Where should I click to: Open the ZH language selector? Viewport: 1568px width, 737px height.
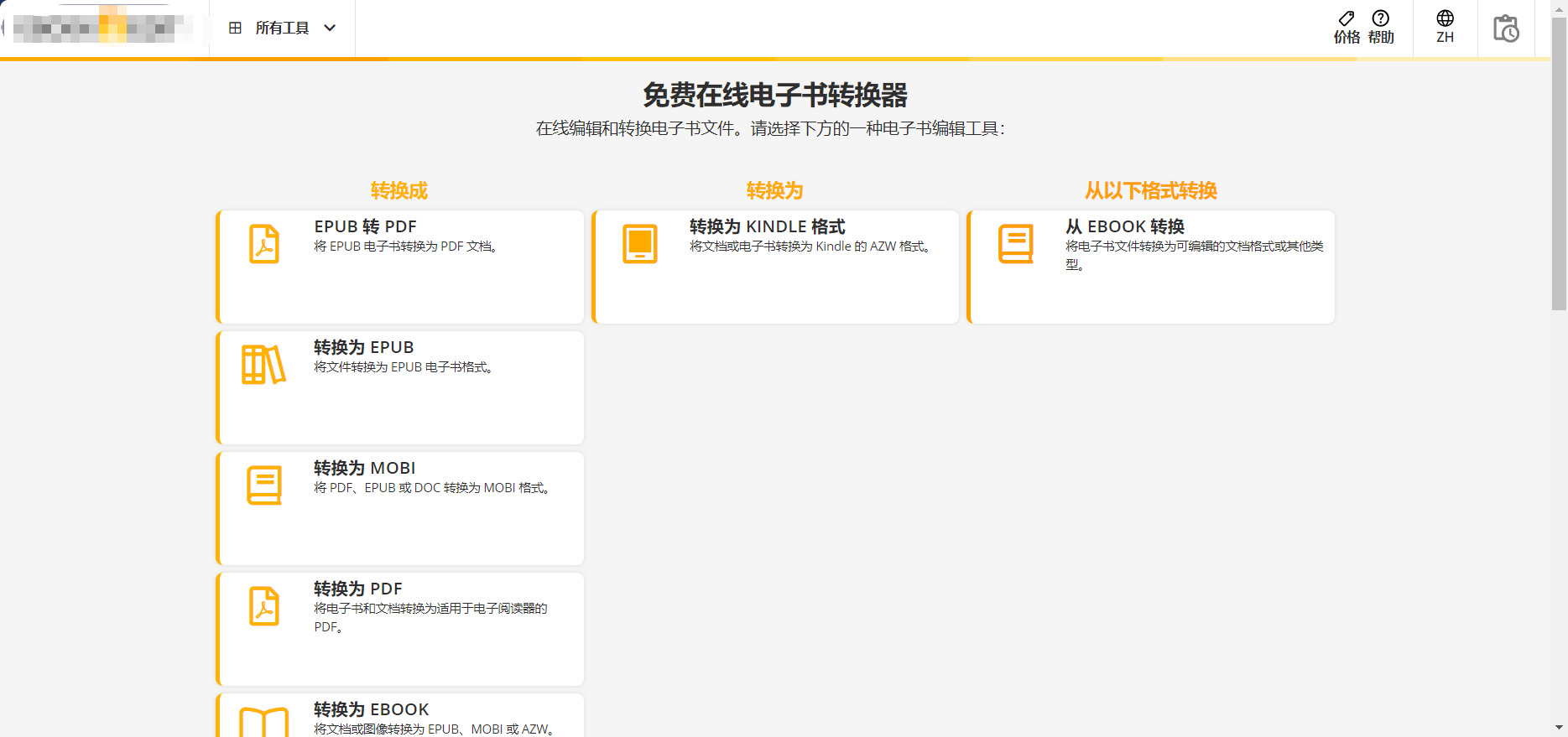pos(1445,27)
